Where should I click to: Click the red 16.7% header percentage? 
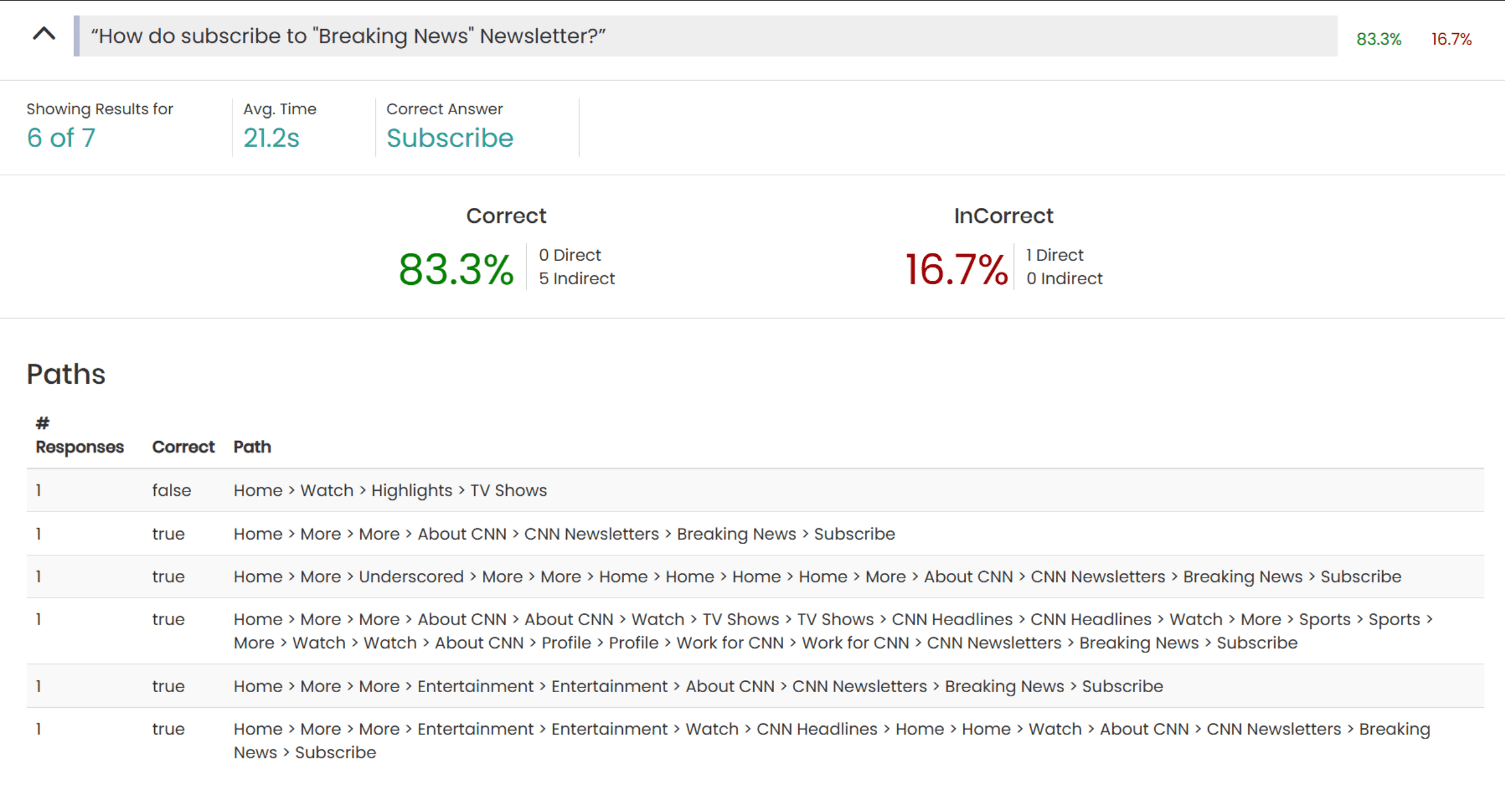pyautogui.click(x=1451, y=39)
